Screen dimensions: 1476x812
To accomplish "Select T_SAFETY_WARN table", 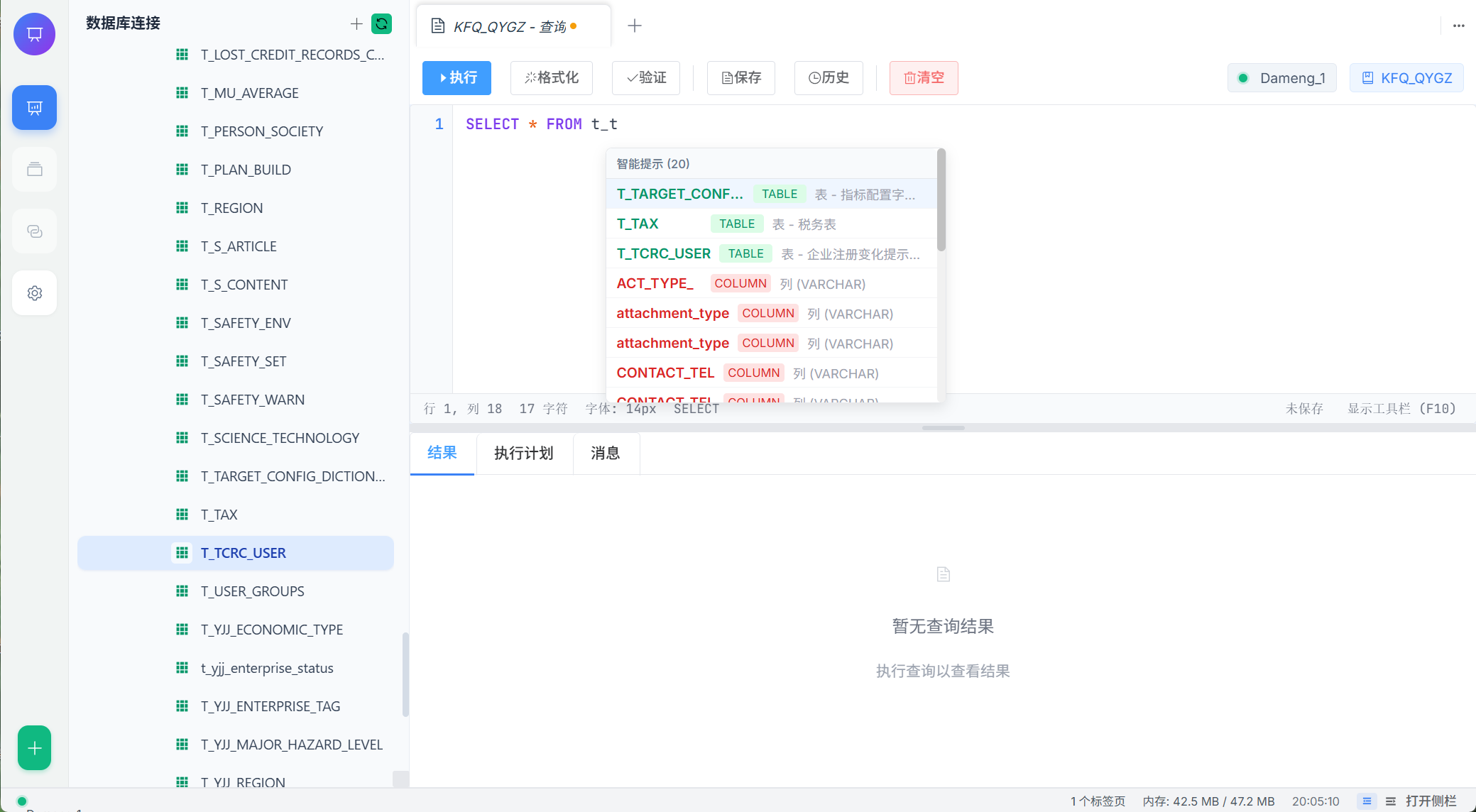I will point(236,400).
